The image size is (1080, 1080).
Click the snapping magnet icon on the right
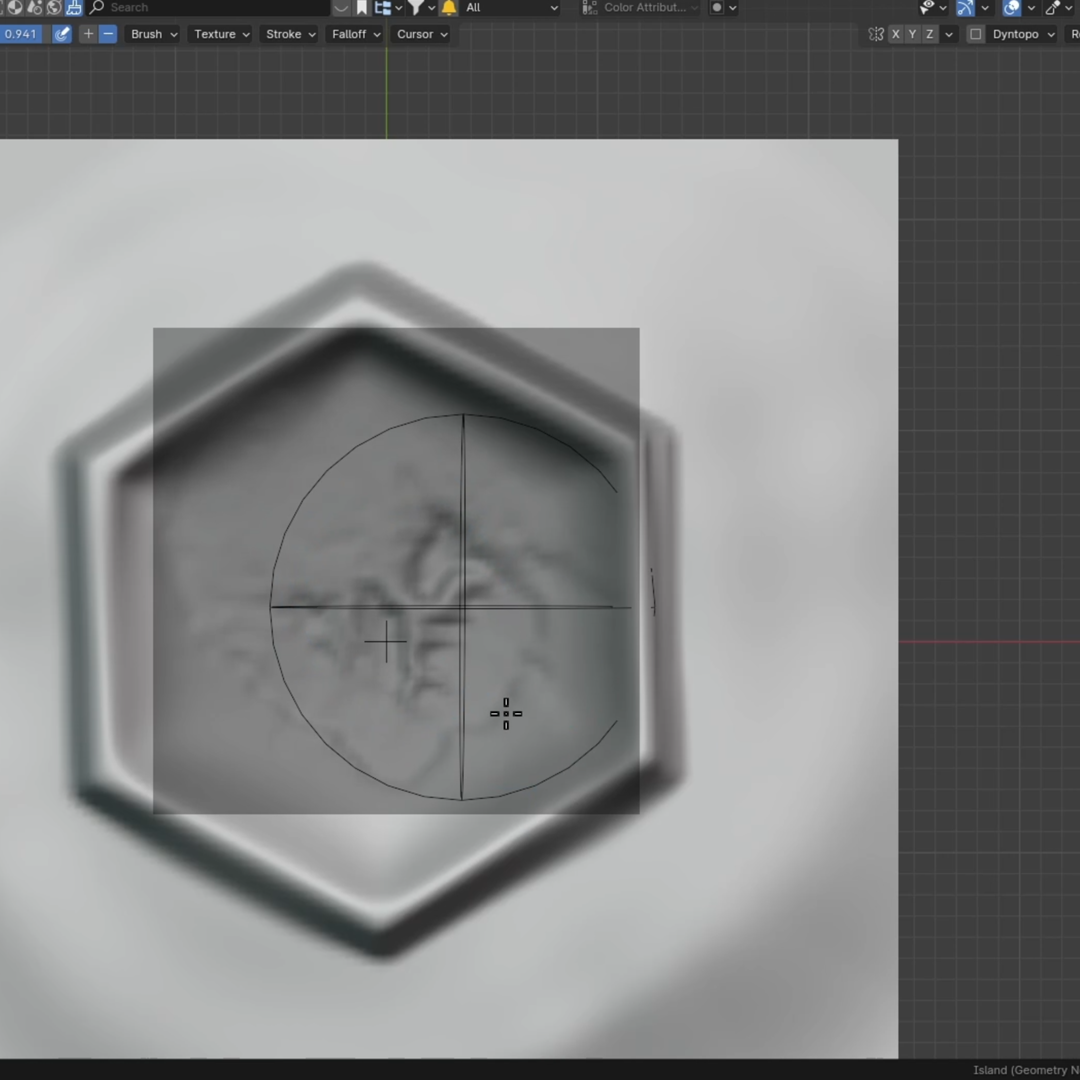click(x=966, y=8)
